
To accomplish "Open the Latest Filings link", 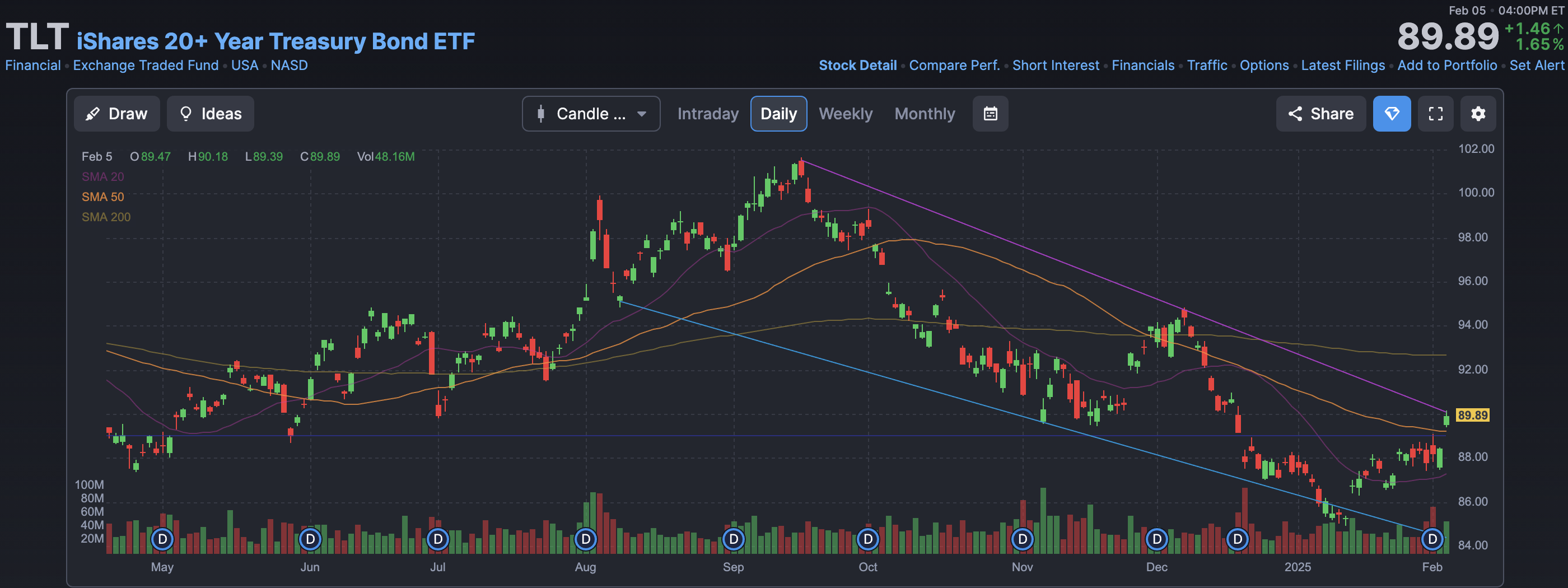I will click(1343, 65).
